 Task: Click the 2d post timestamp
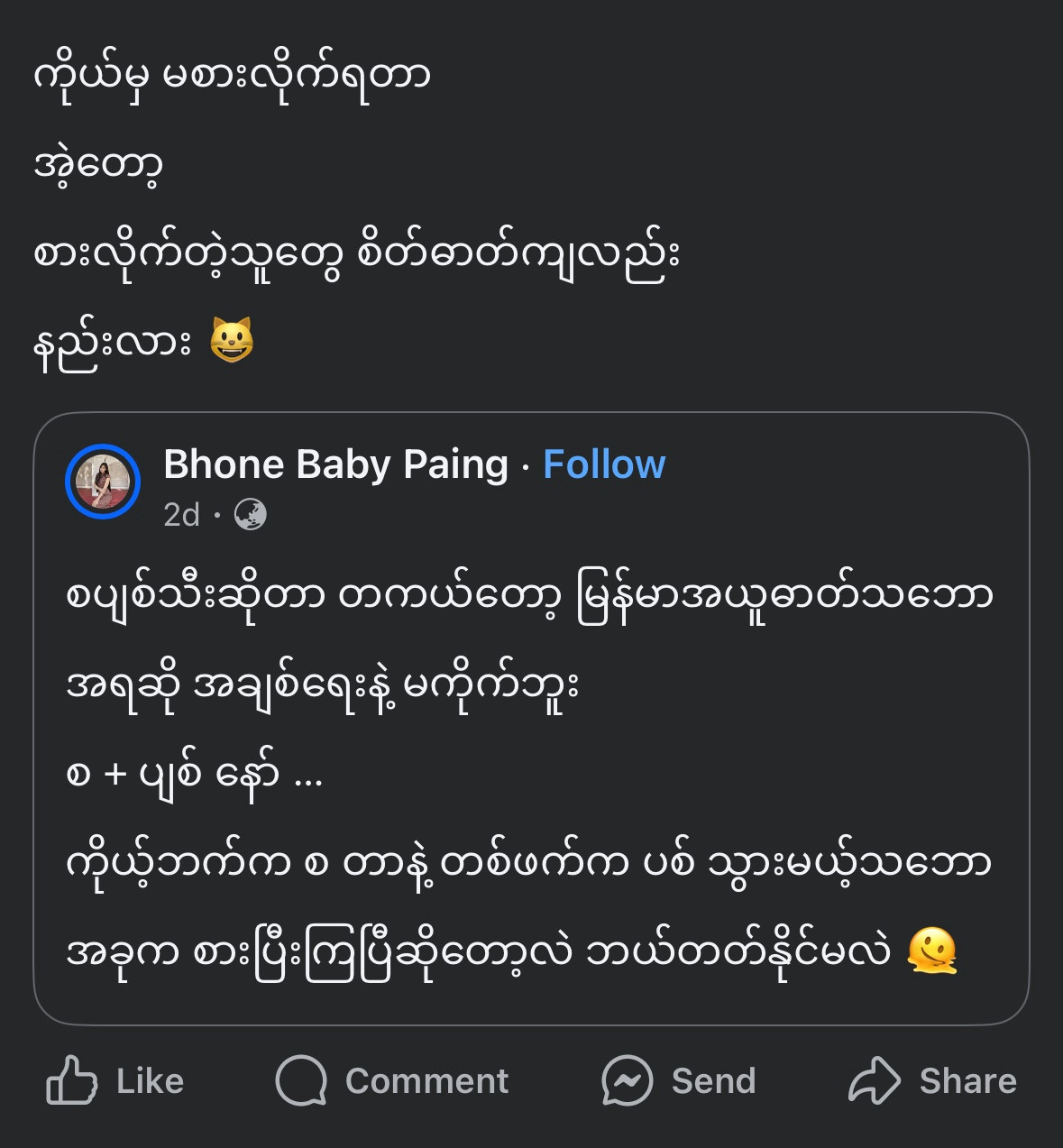tap(181, 515)
